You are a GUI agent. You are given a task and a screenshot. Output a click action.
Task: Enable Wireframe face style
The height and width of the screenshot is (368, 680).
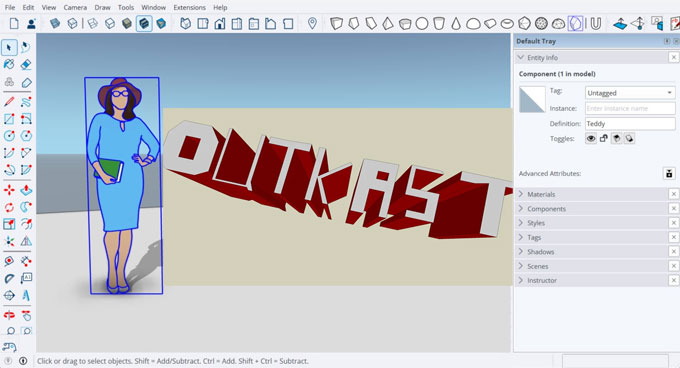coord(92,23)
